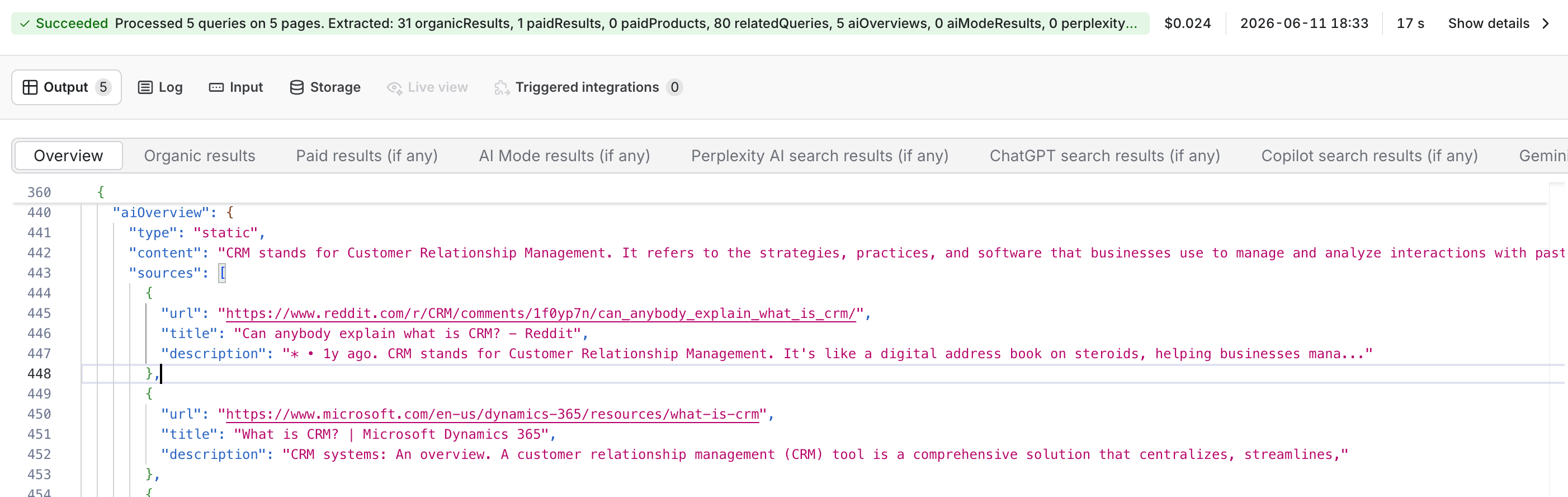The width and height of the screenshot is (1568, 497).
Task: Switch to Copilot search results view
Action: coord(1369,156)
